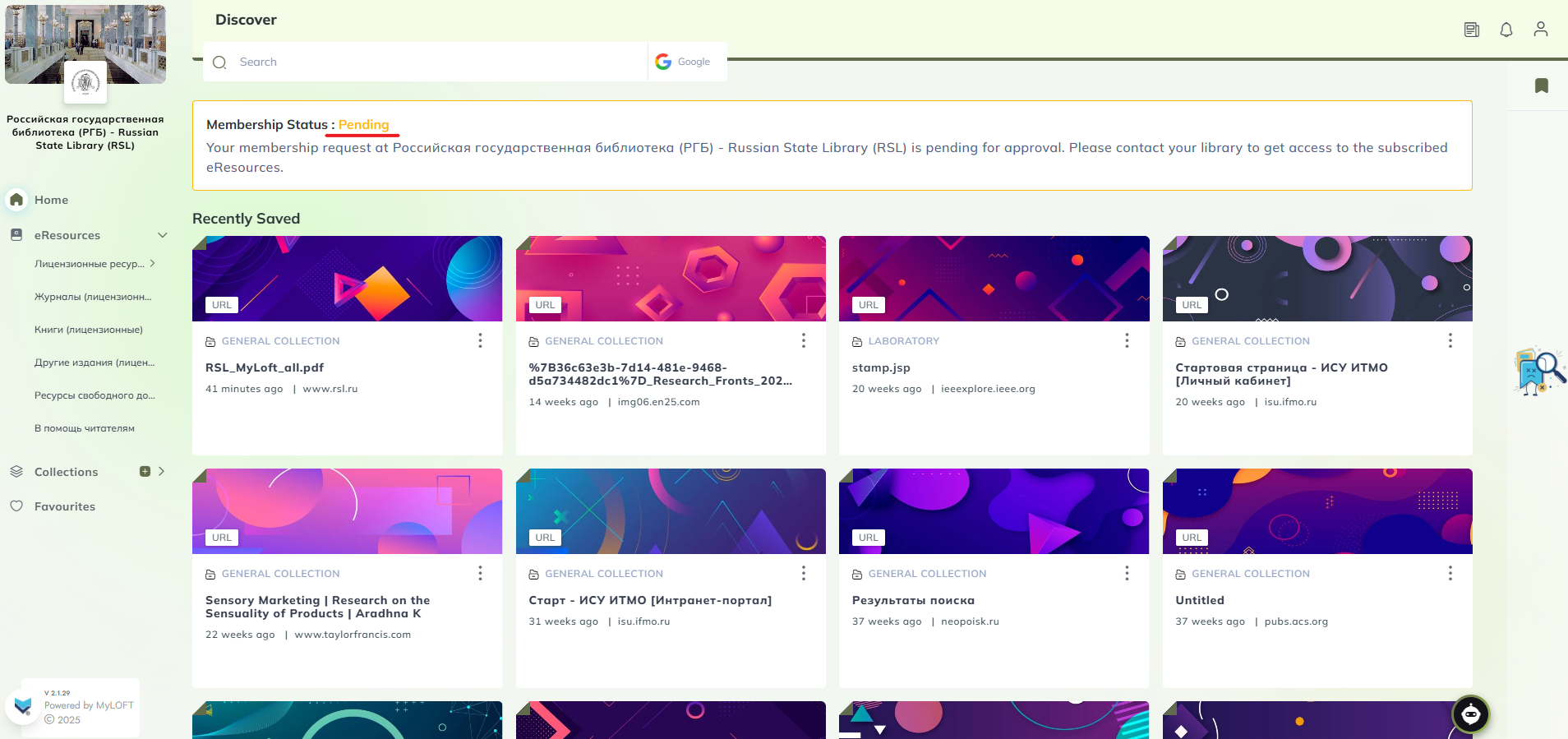Open notifications bell icon
Viewport: 1568px width, 739px height.
(1506, 30)
